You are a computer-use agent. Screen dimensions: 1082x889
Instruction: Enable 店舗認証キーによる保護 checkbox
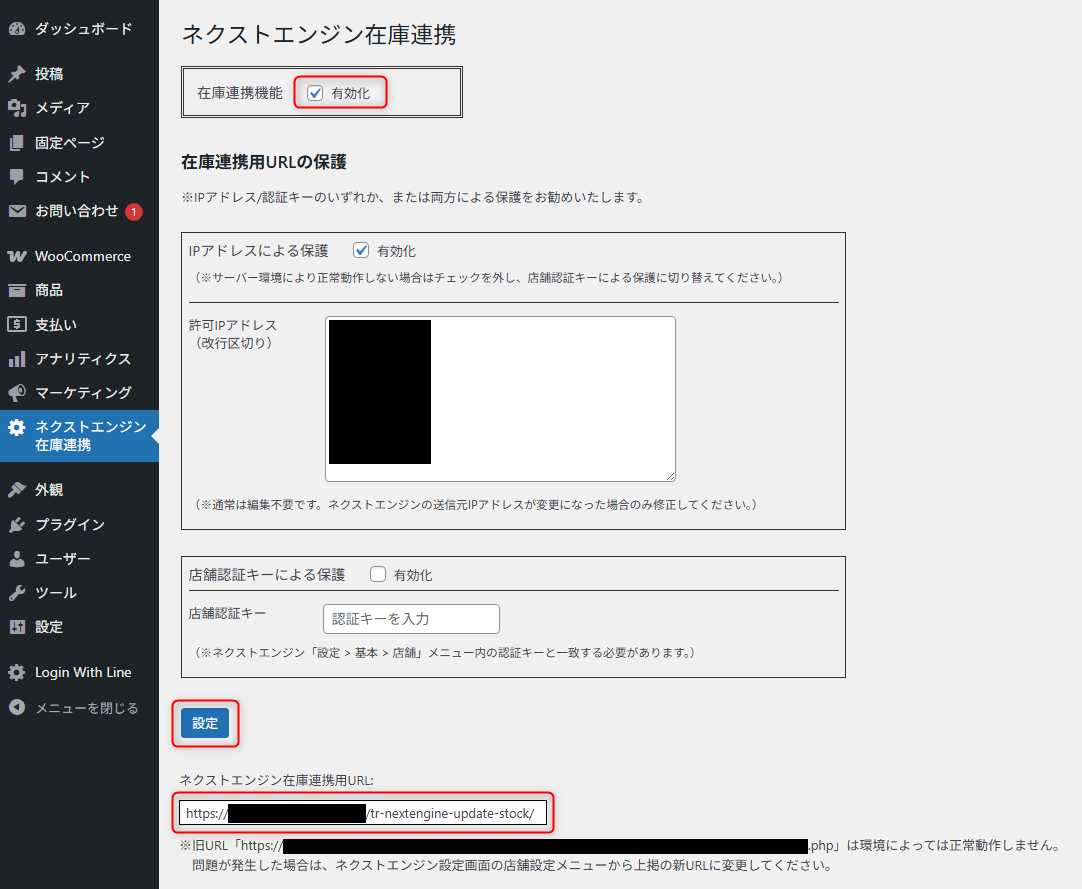[378, 575]
